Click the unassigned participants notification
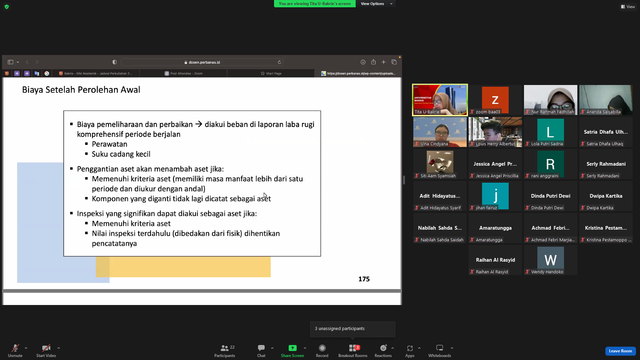This screenshot has width=640, height=360. (353, 329)
